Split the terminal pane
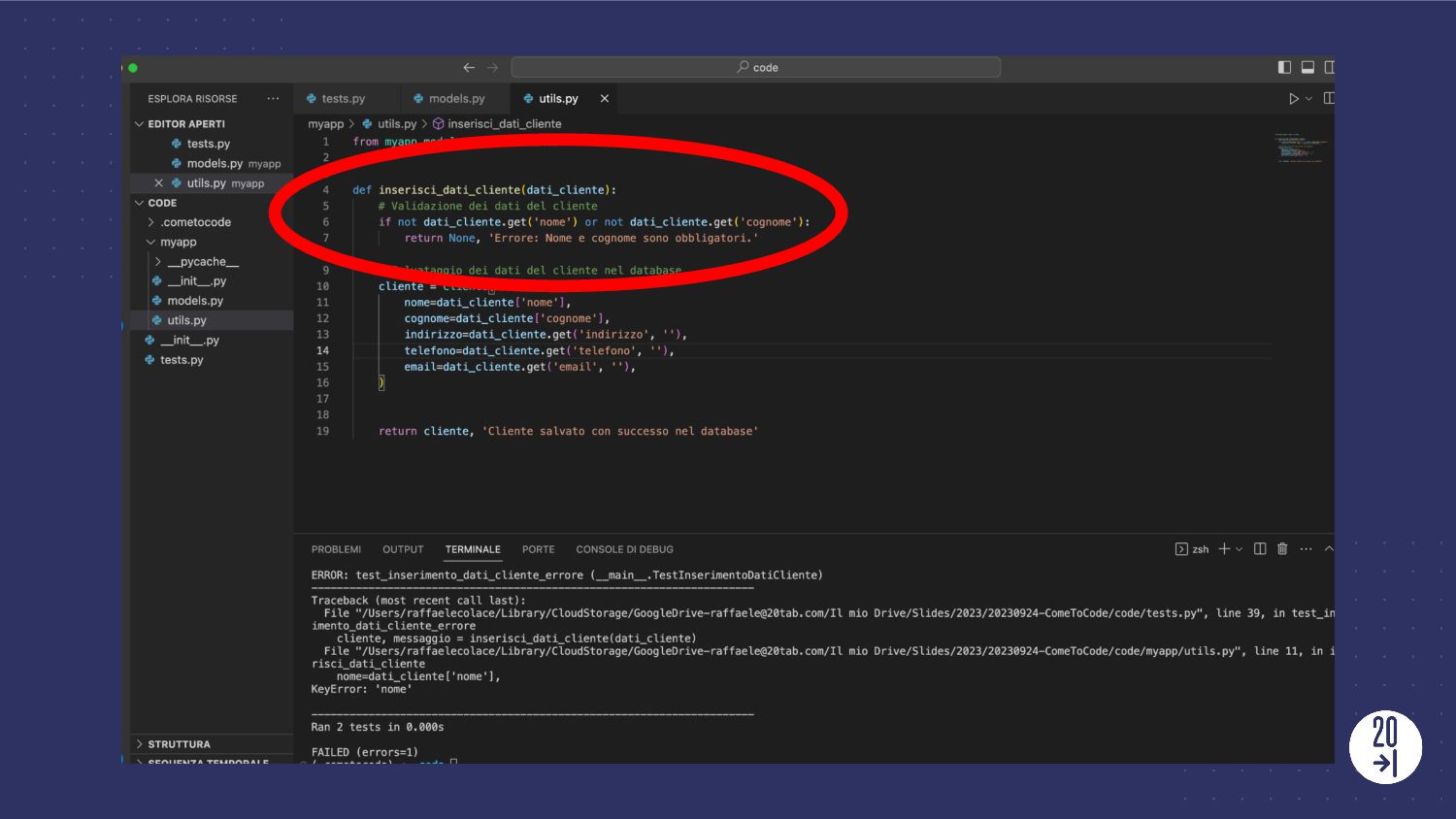The width and height of the screenshot is (1456, 819). pyautogui.click(x=1260, y=549)
